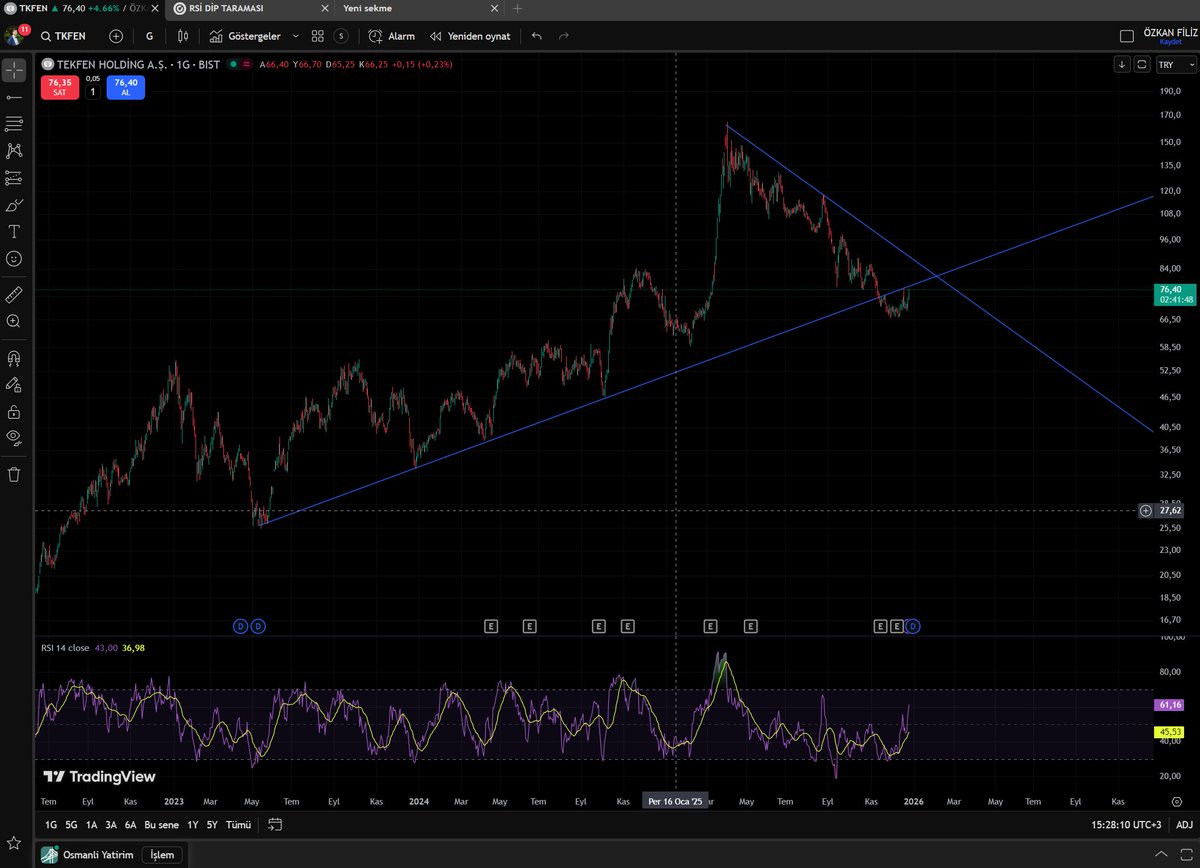The width and height of the screenshot is (1200, 868).
Task: Set the date range to 3A
Action: (111, 825)
